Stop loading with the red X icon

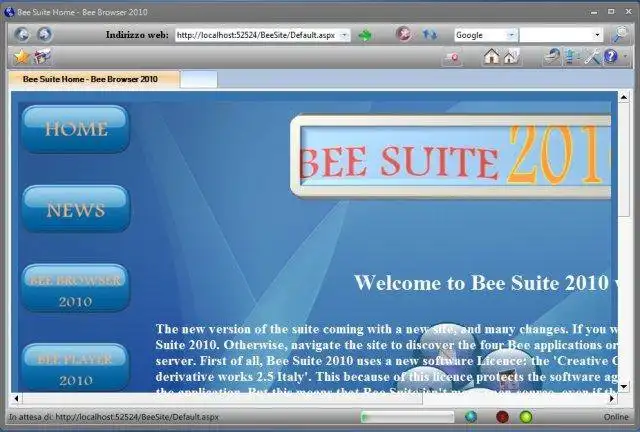[404, 34]
